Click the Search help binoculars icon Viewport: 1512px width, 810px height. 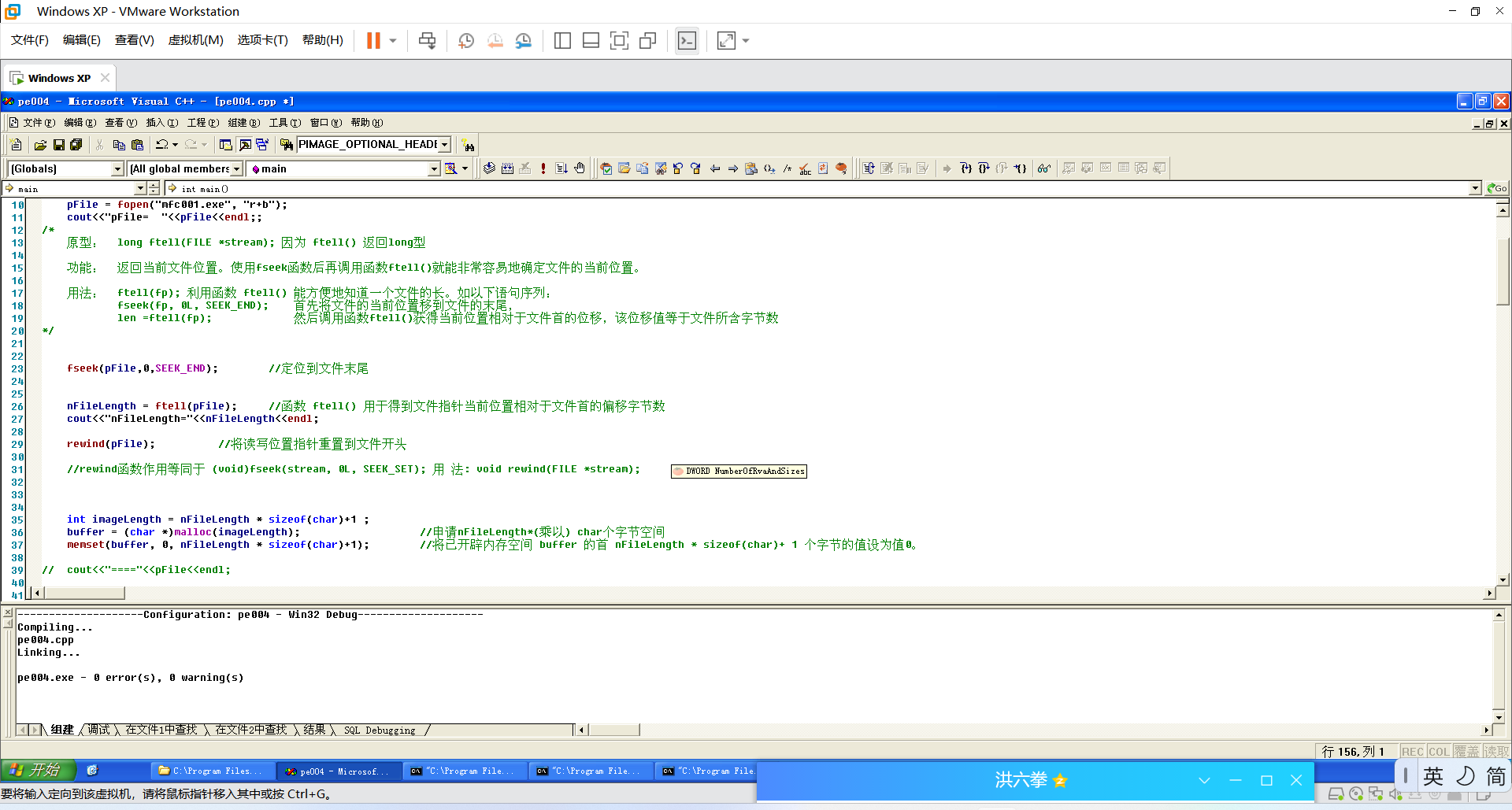tap(469, 146)
